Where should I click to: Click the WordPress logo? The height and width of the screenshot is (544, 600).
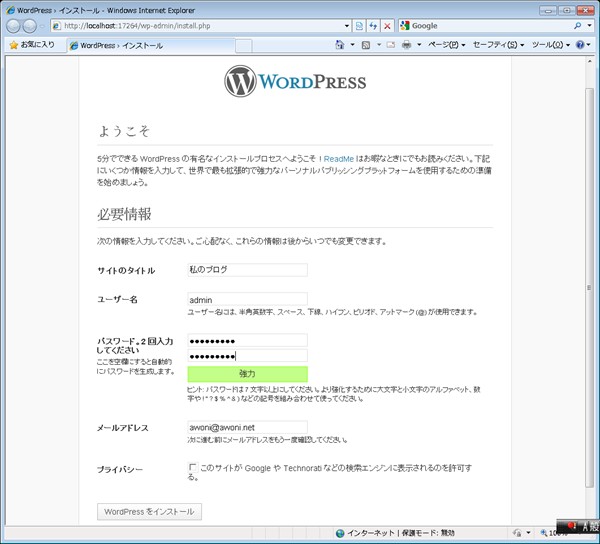[x=295, y=81]
